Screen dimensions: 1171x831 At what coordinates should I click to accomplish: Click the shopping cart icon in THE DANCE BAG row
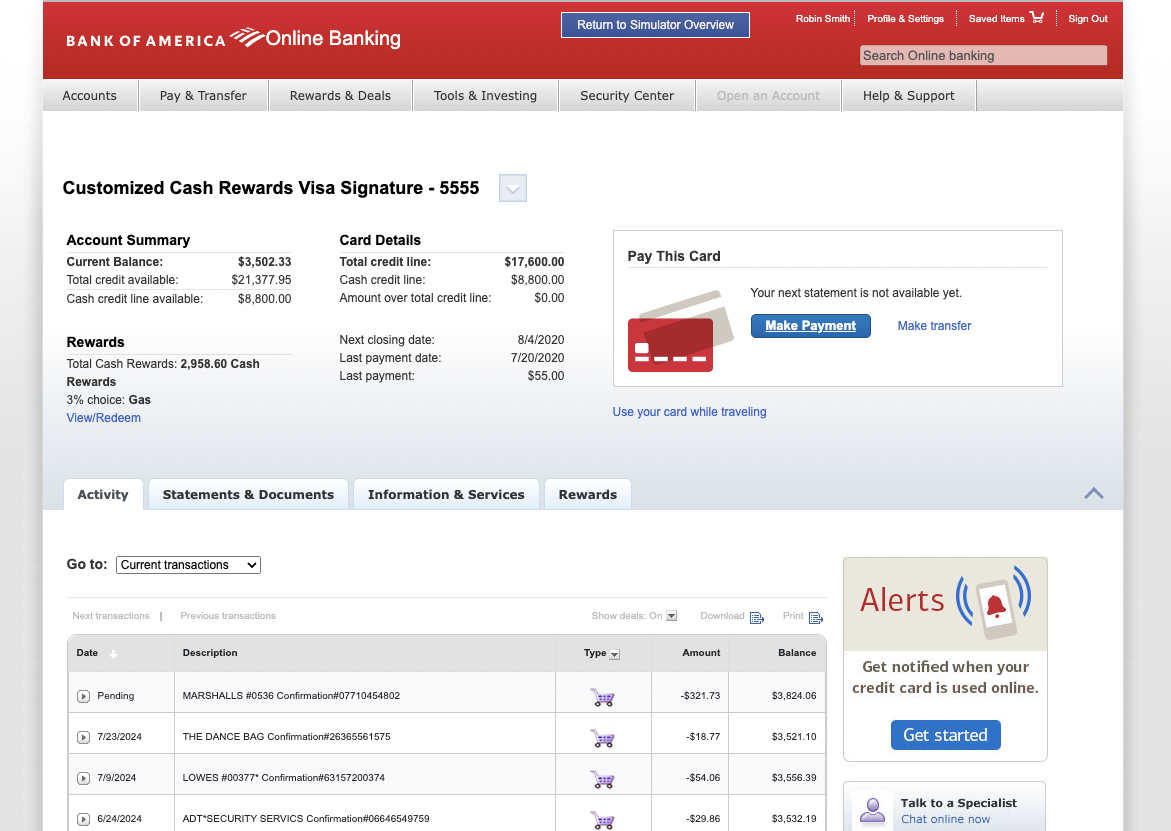(602, 738)
